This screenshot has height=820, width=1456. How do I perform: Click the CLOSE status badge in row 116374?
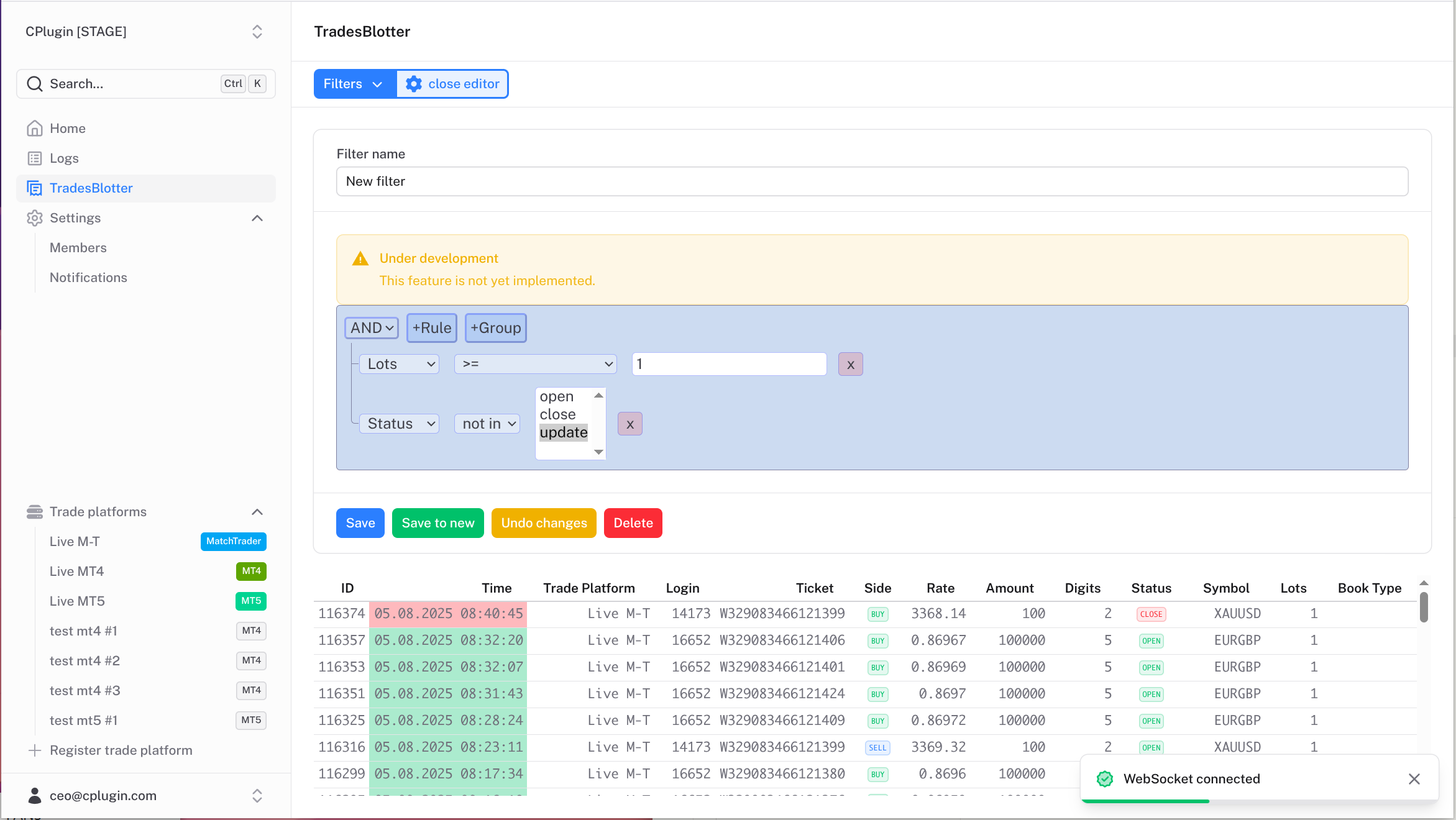pyautogui.click(x=1152, y=614)
